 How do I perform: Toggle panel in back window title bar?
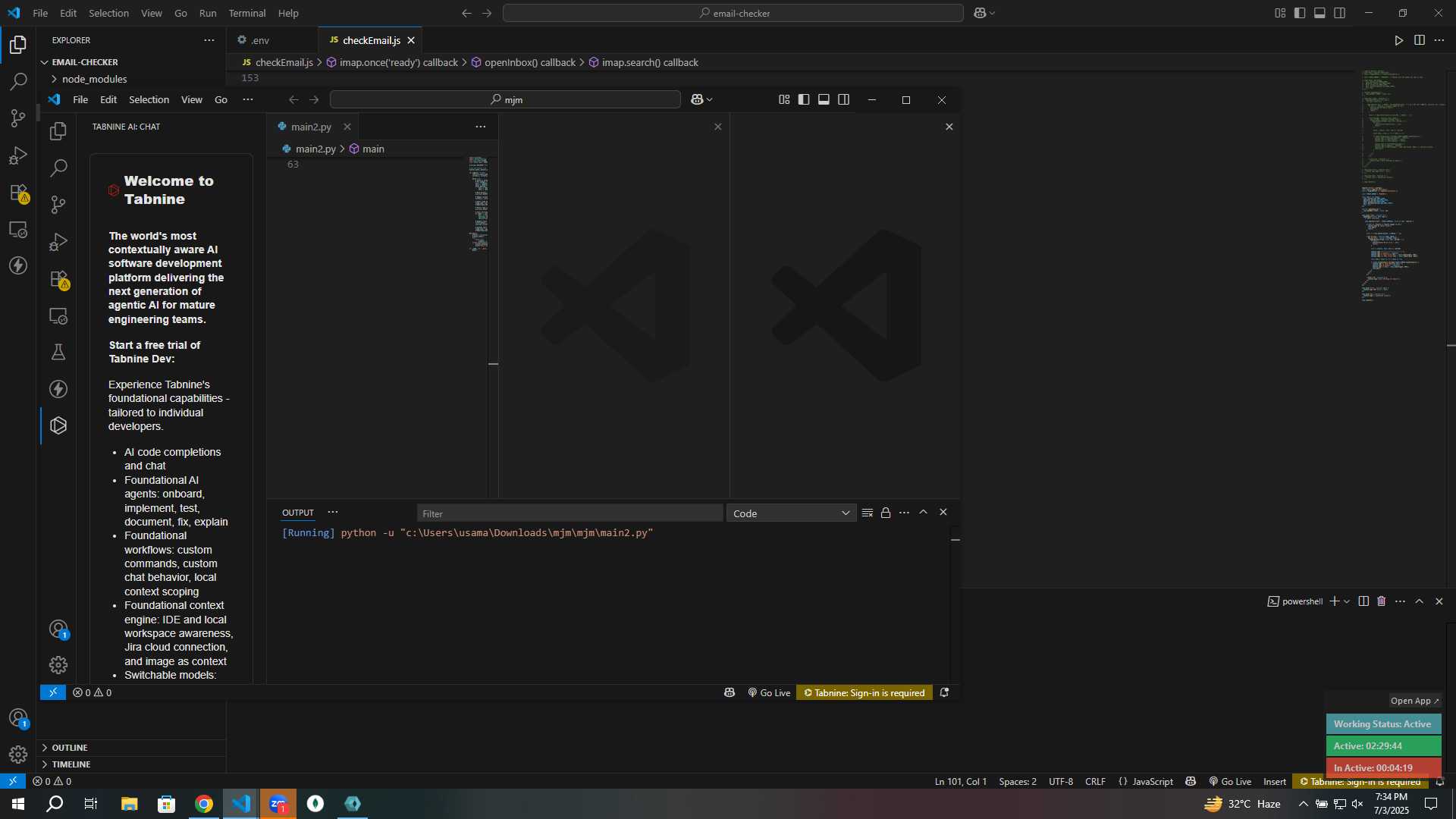point(1319,13)
